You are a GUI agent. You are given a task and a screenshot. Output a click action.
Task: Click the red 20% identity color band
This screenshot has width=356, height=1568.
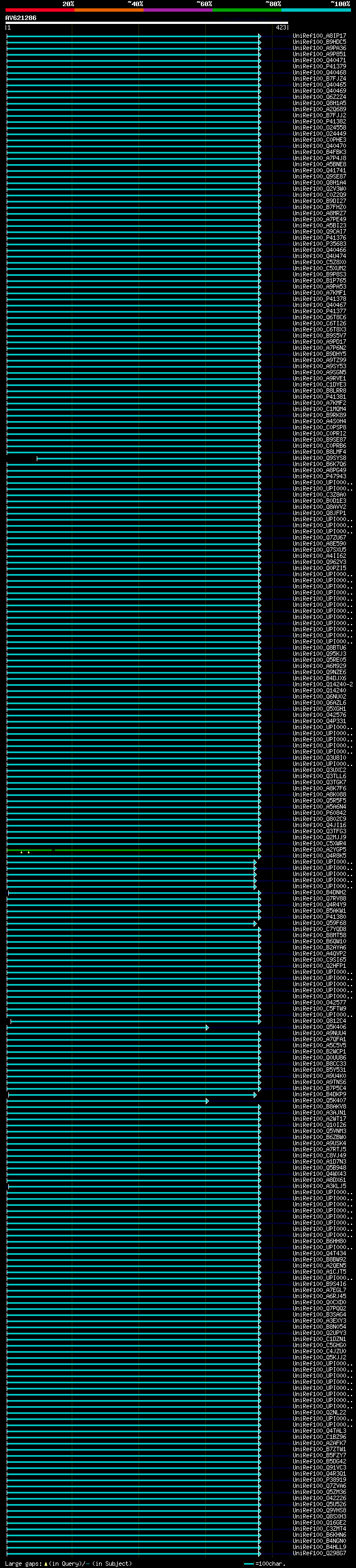click(39, 10)
